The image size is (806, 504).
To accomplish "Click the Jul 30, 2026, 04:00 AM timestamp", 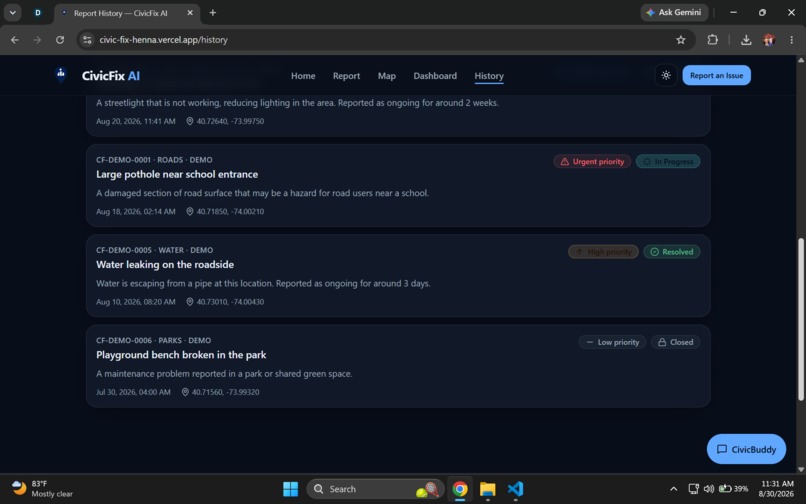I will point(133,392).
